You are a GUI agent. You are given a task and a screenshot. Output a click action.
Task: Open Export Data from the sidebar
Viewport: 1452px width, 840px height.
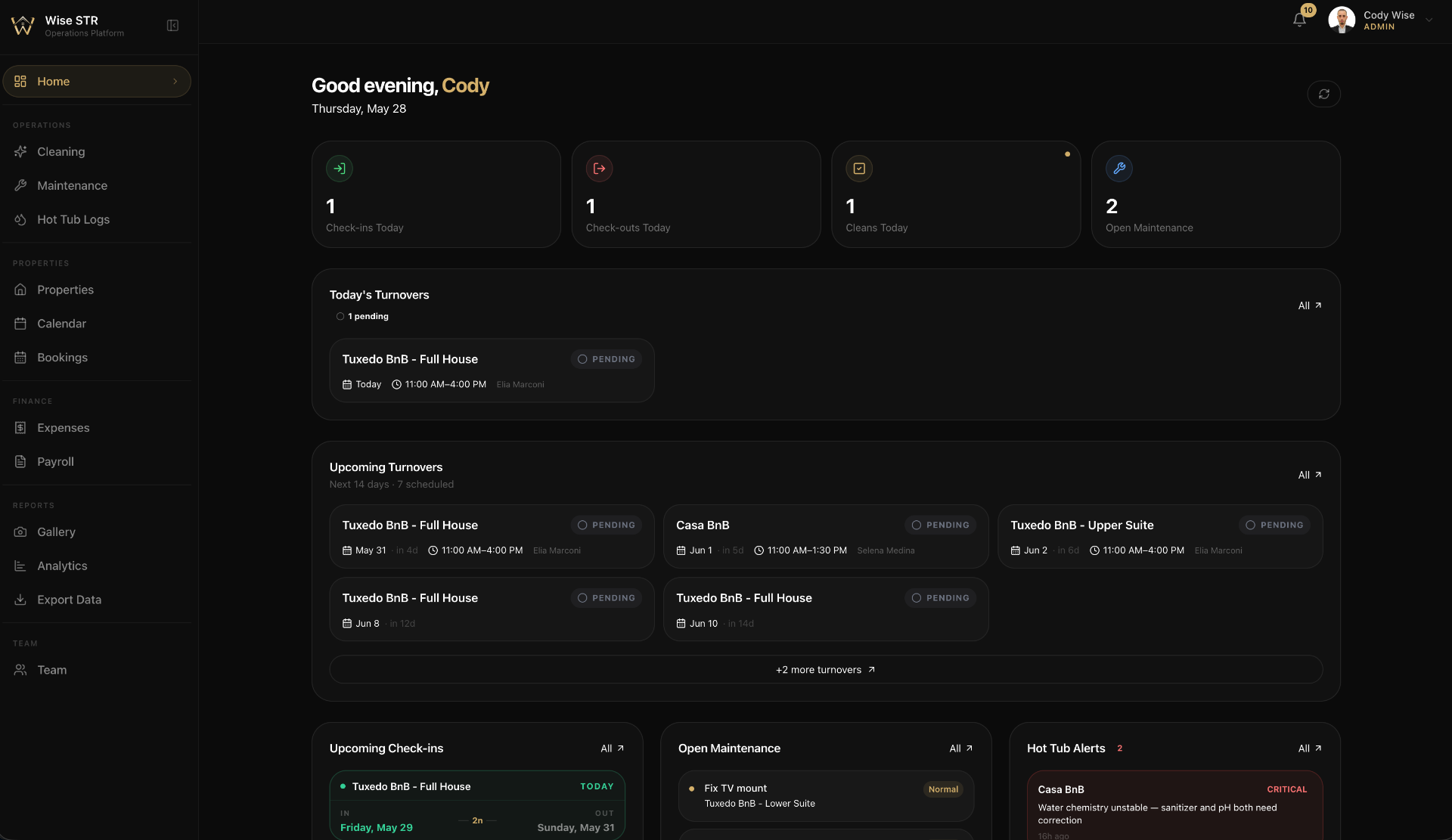(97, 600)
